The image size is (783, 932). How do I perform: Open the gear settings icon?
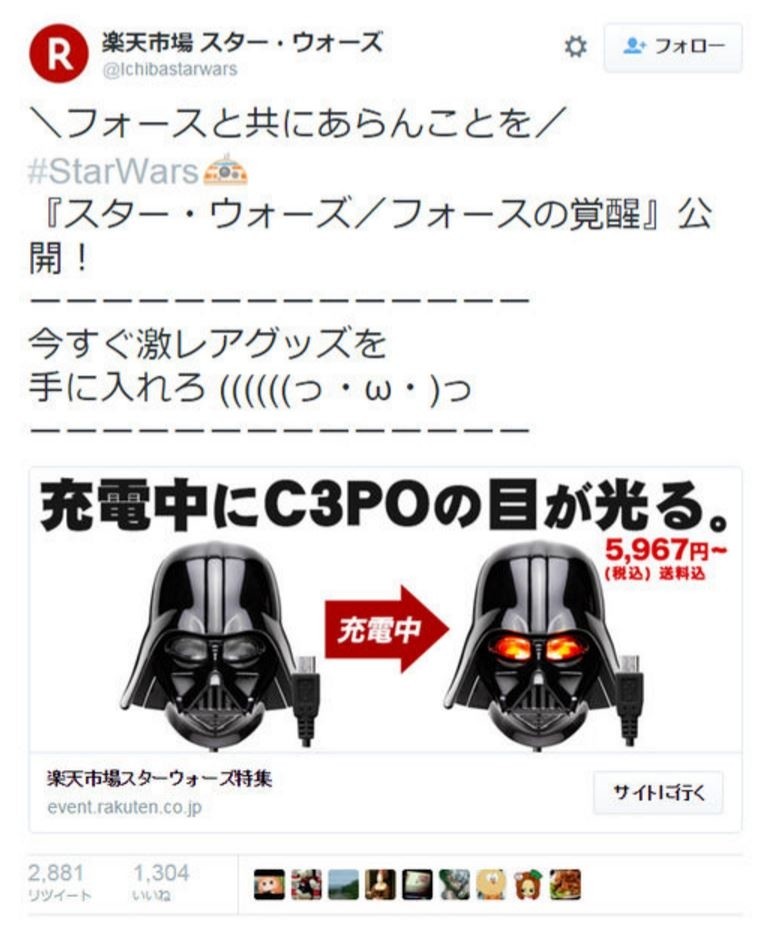click(x=575, y=46)
